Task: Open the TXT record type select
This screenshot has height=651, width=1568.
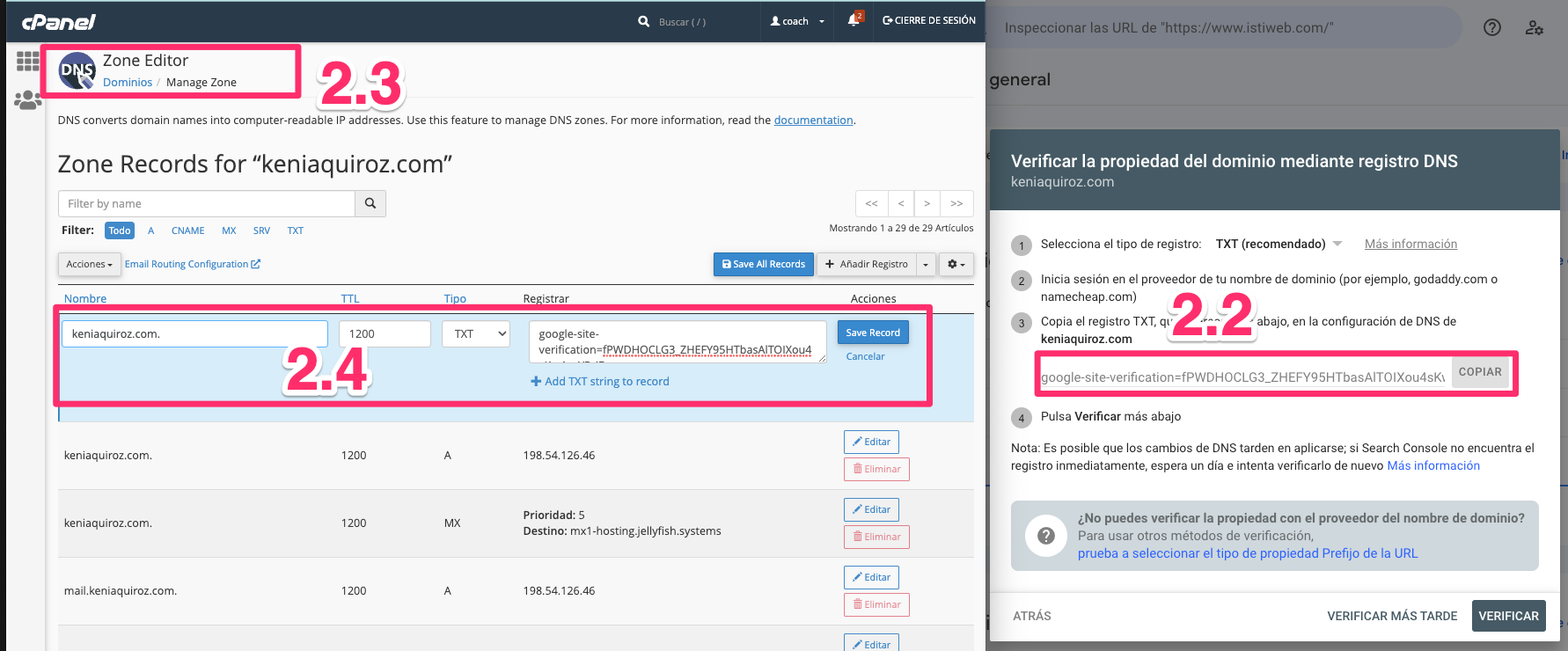Action: pos(476,333)
